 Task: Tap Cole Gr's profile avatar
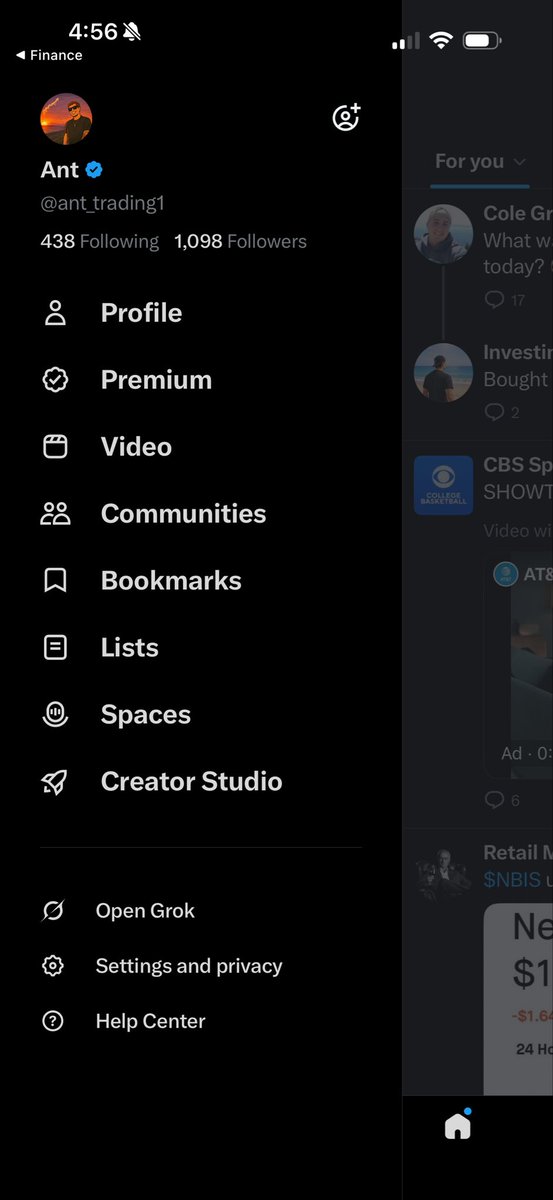[443, 234]
